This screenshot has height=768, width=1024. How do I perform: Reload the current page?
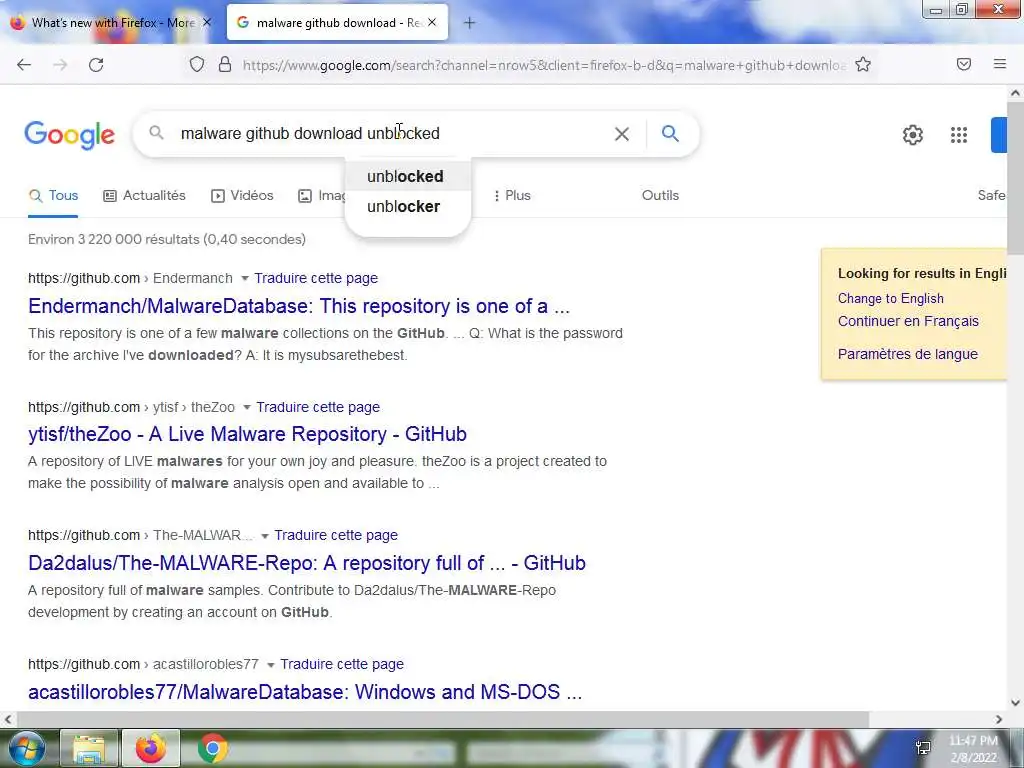pos(96,65)
